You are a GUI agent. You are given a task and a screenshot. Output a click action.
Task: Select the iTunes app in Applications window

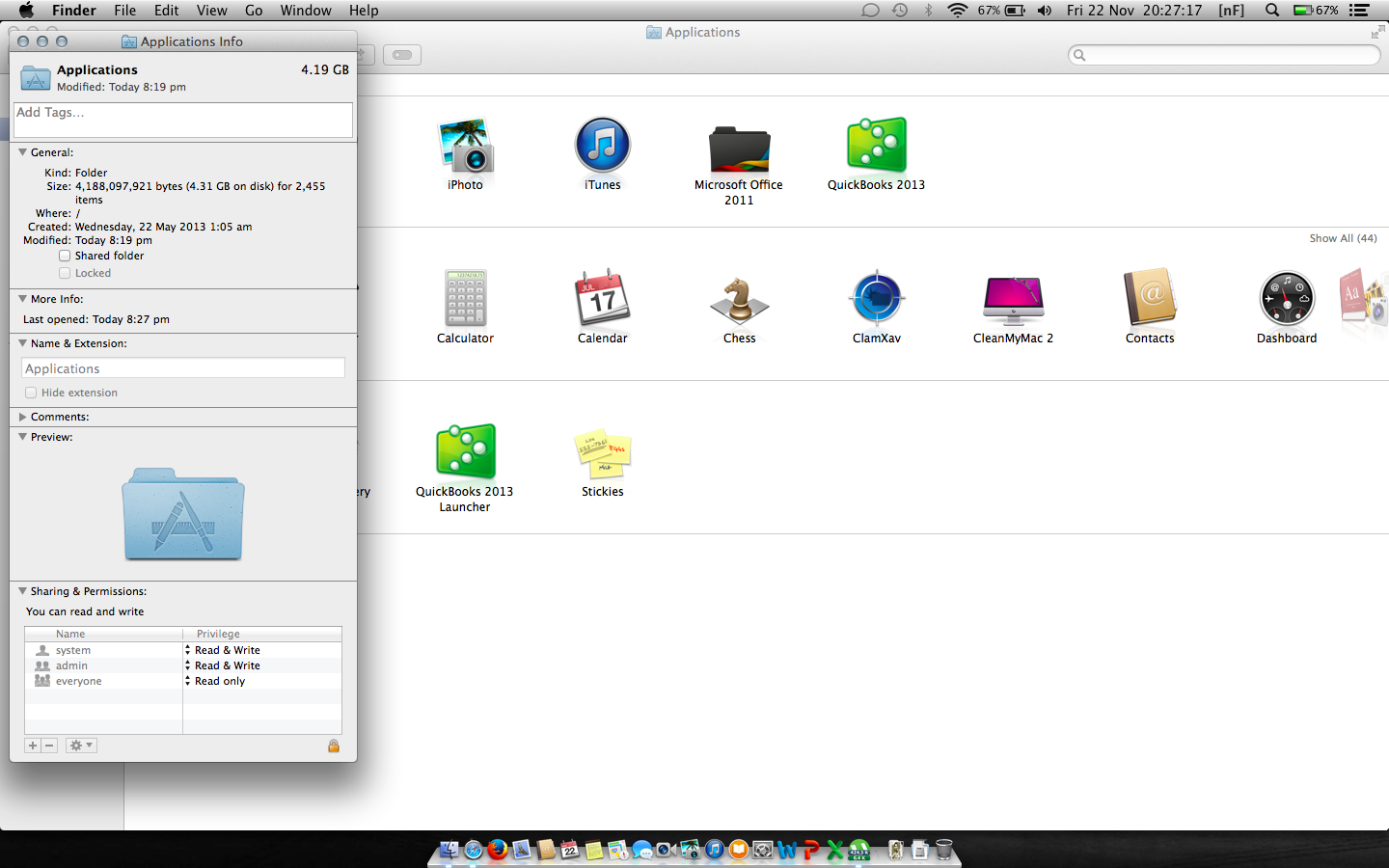pyautogui.click(x=603, y=145)
